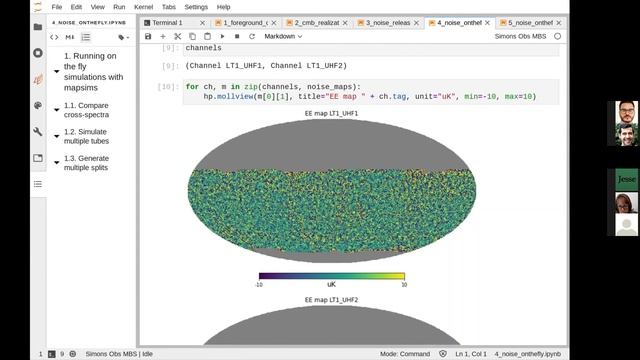Copy the selected cell

point(192,36)
